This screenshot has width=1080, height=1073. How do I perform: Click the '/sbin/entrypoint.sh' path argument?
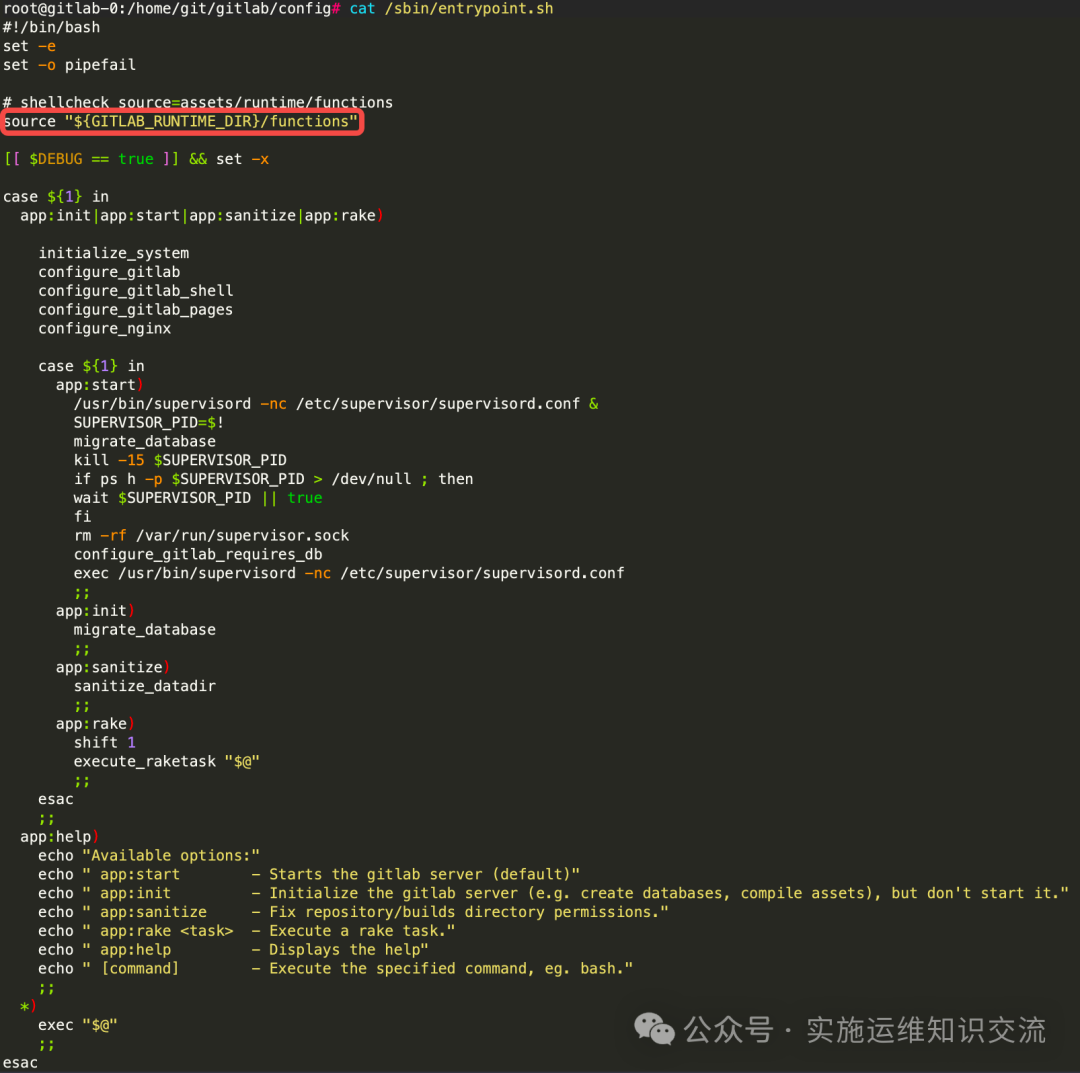[469, 9]
